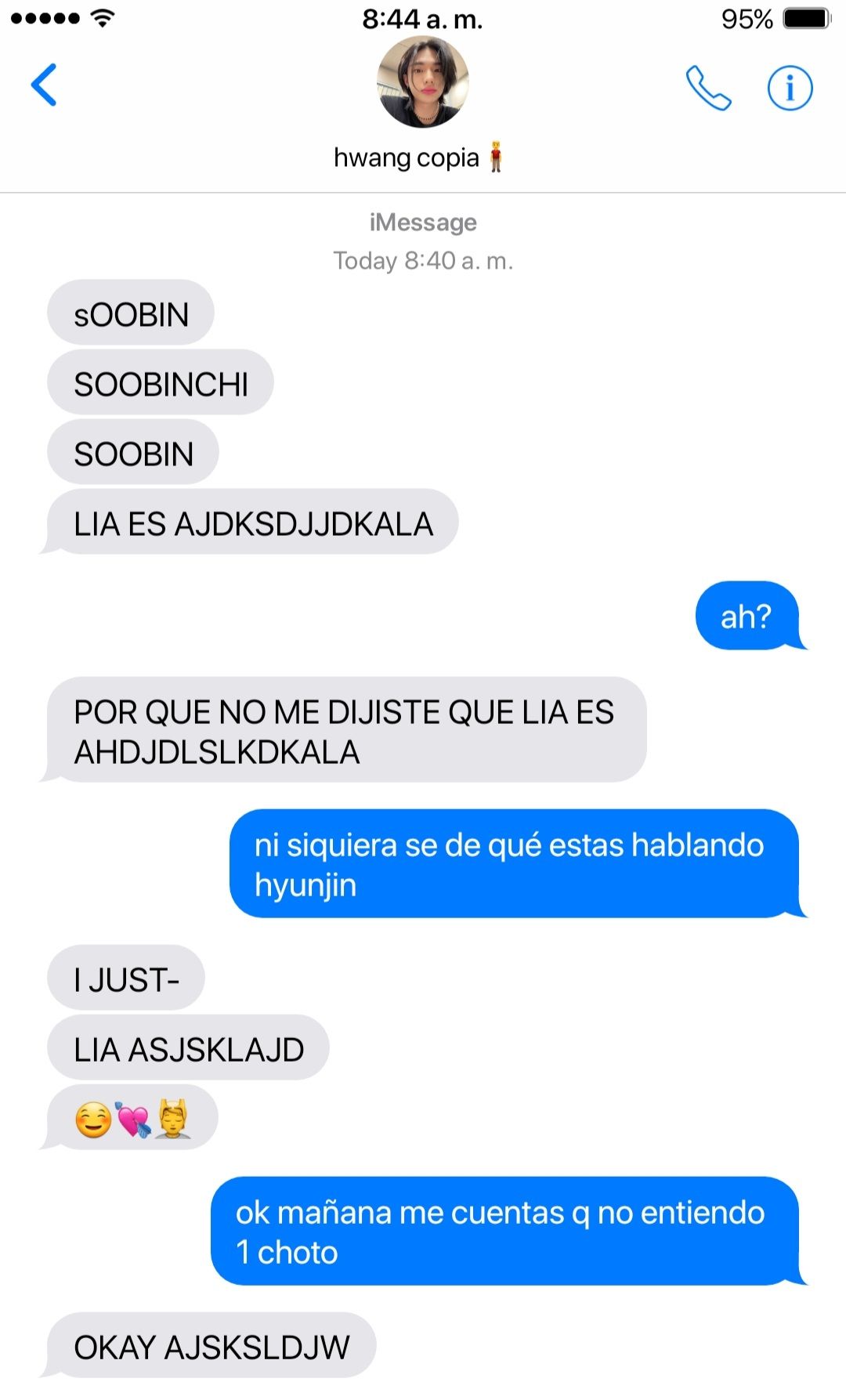The image size is (846, 1400).
Task: Call contact with phone icon
Action: click(x=708, y=88)
